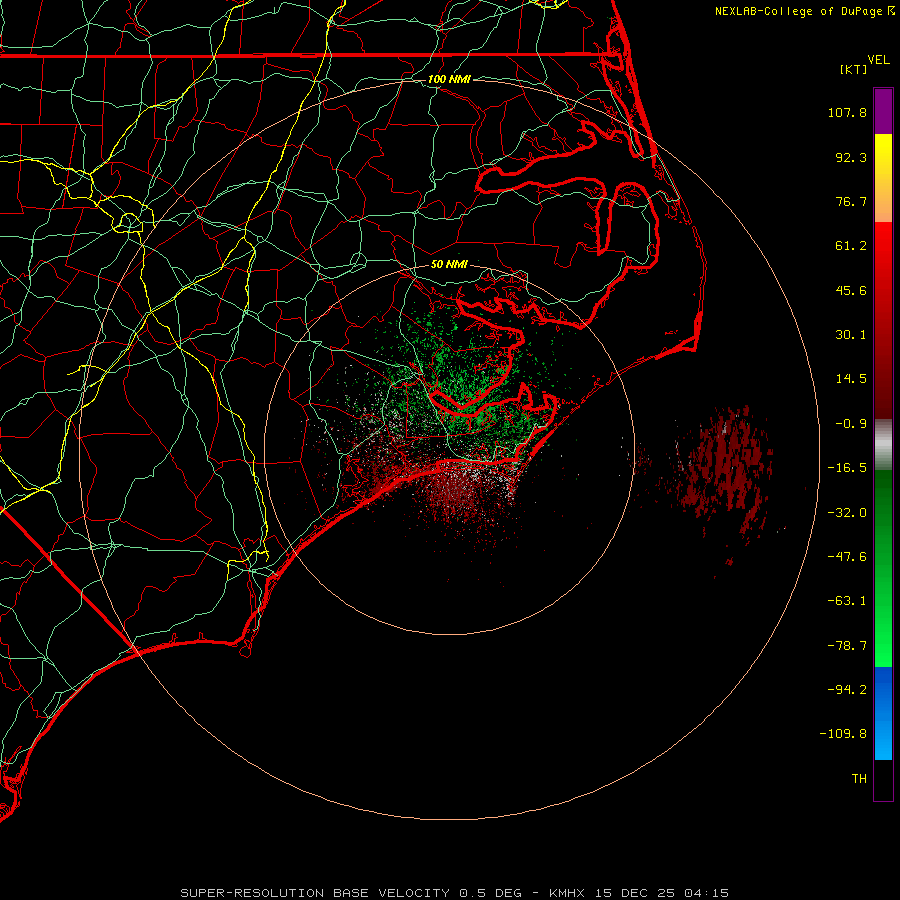
Task: Click the -47.6 legend value
Action: pos(847,557)
